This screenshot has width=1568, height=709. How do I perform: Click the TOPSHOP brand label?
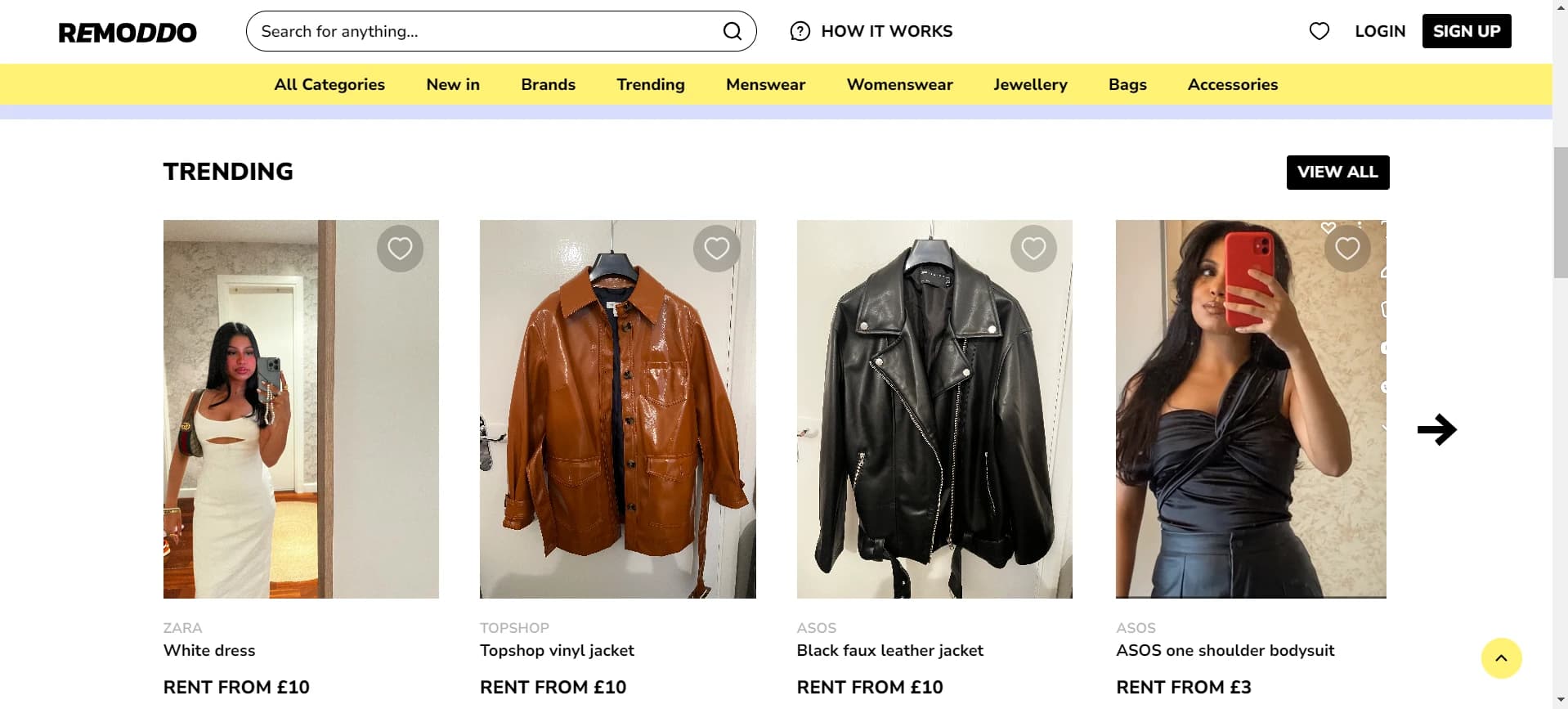tap(514, 628)
